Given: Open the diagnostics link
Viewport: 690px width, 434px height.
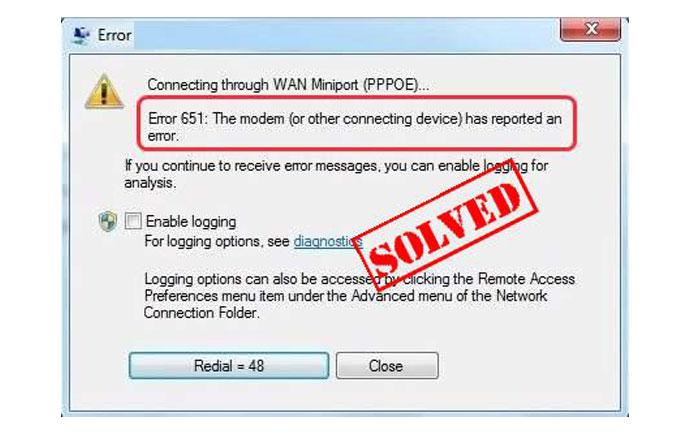Looking at the screenshot, I should pyautogui.click(x=328, y=241).
